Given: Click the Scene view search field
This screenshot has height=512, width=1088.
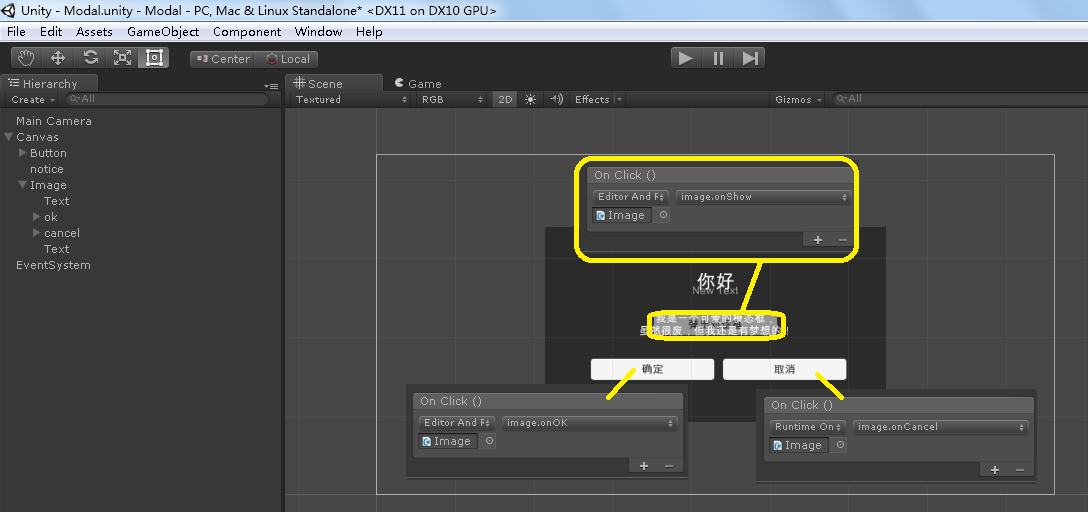Looking at the screenshot, I should [x=958, y=99].
